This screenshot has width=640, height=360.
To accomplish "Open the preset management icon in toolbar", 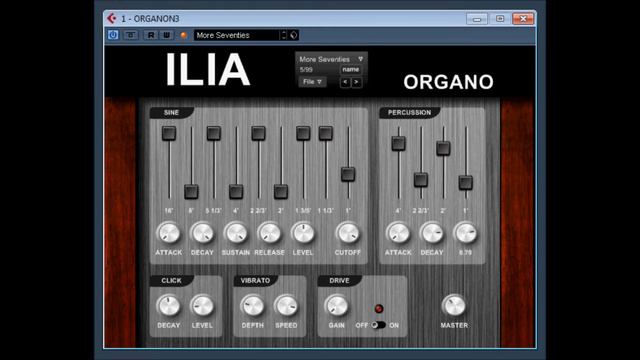I will click(x=293, y=35).
